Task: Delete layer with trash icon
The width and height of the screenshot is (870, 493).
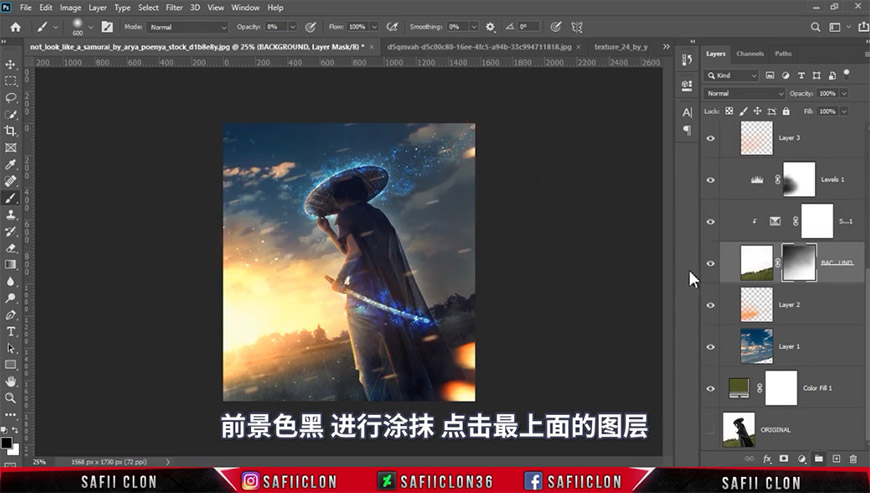Action: pyautogui.click(x=853, y=459)
